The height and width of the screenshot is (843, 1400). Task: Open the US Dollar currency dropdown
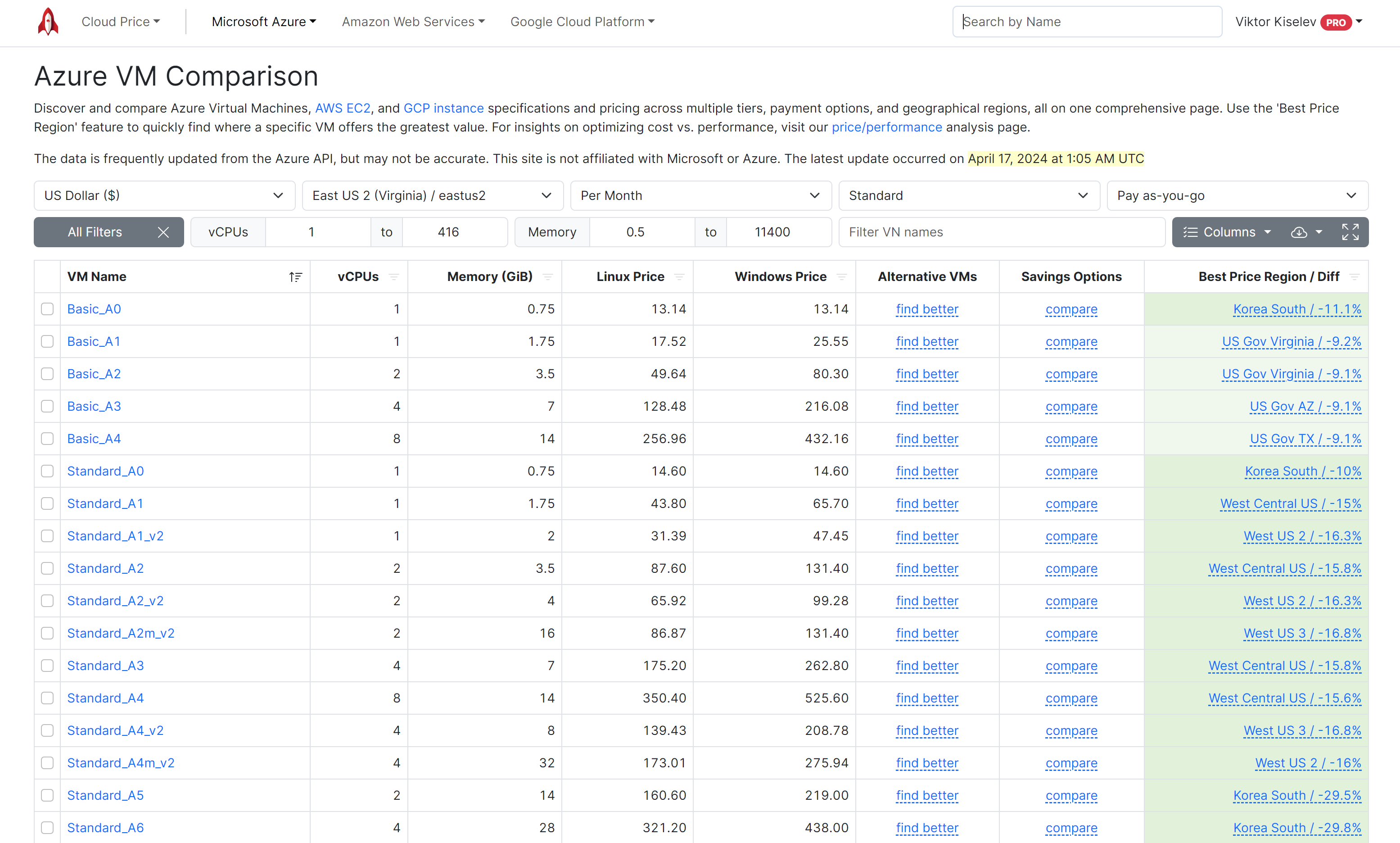[x=165, y=195]
